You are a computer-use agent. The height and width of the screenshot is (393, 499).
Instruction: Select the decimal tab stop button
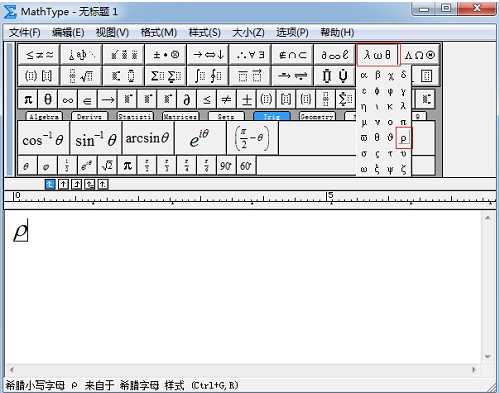click(x=103, y=184)
